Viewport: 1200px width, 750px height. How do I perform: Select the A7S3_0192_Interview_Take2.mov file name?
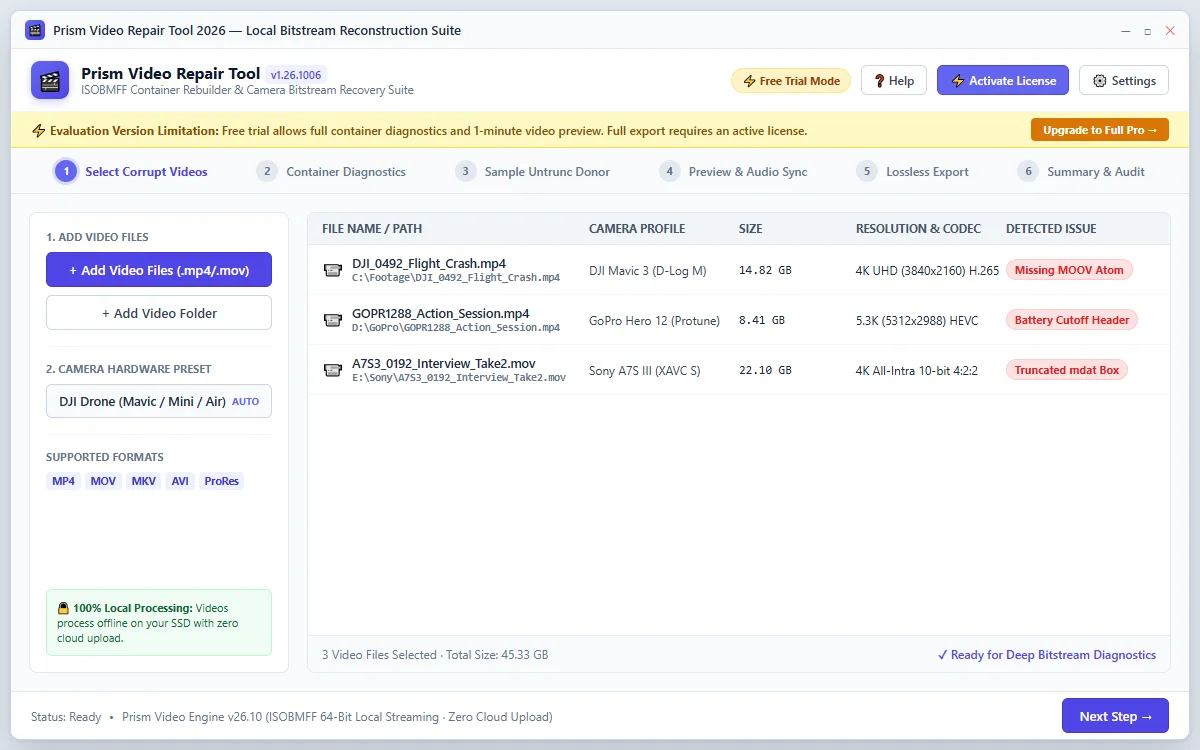click(x=444, y=363)
